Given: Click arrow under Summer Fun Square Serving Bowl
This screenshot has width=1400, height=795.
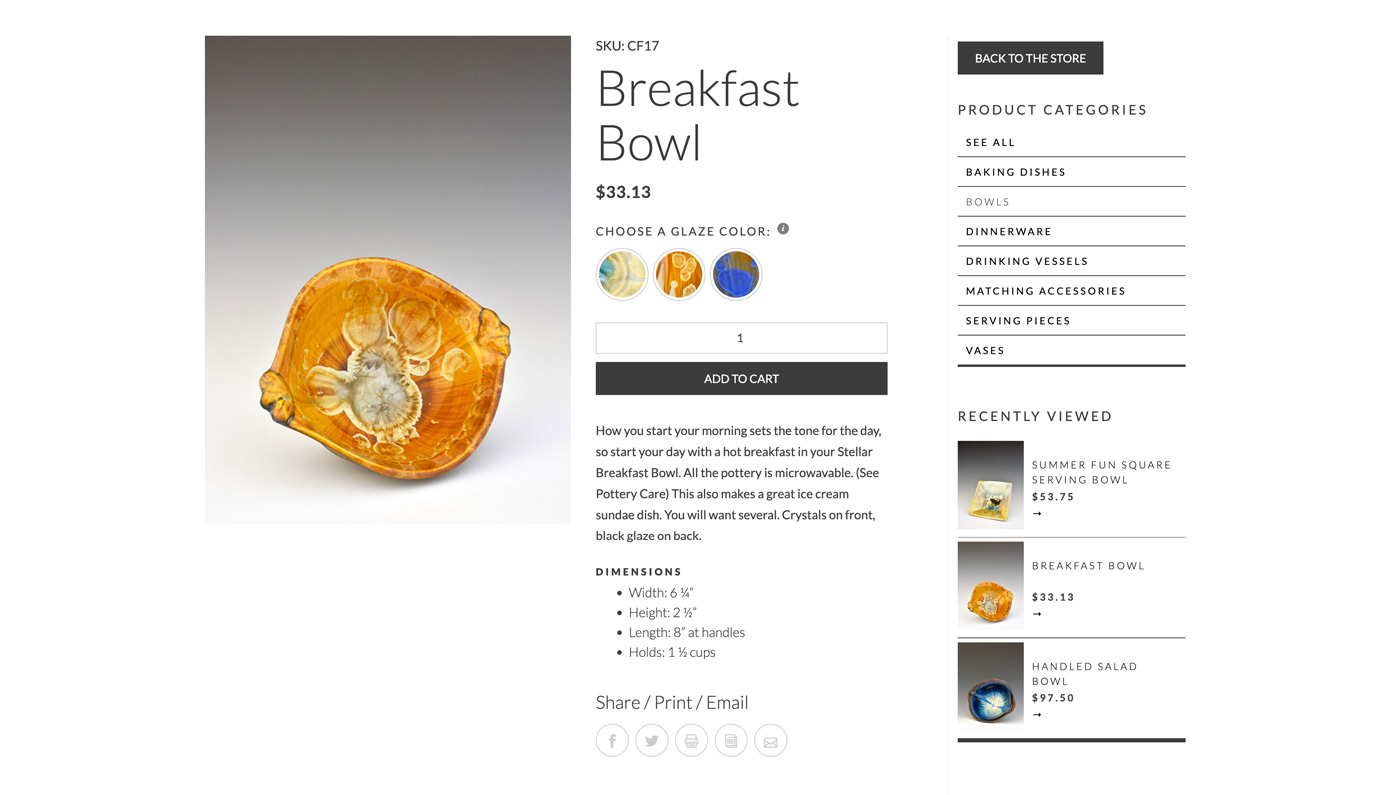Looking at the screenshot, I should coord(1037,514).
